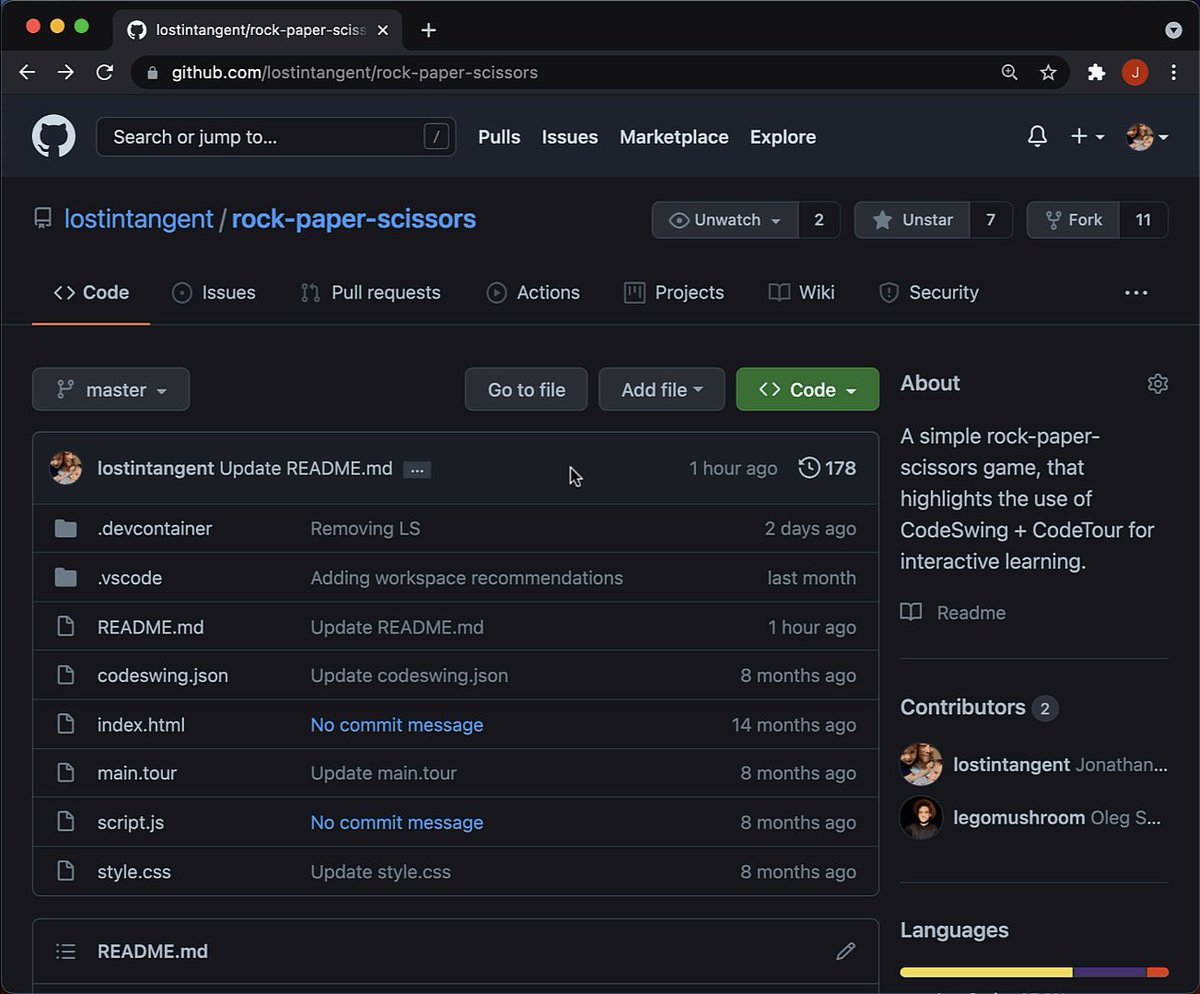Click the lostintangent avatar in commit row
Image resolution: width=1200 pixels, height=994 pixels.
tap(66, 468)
